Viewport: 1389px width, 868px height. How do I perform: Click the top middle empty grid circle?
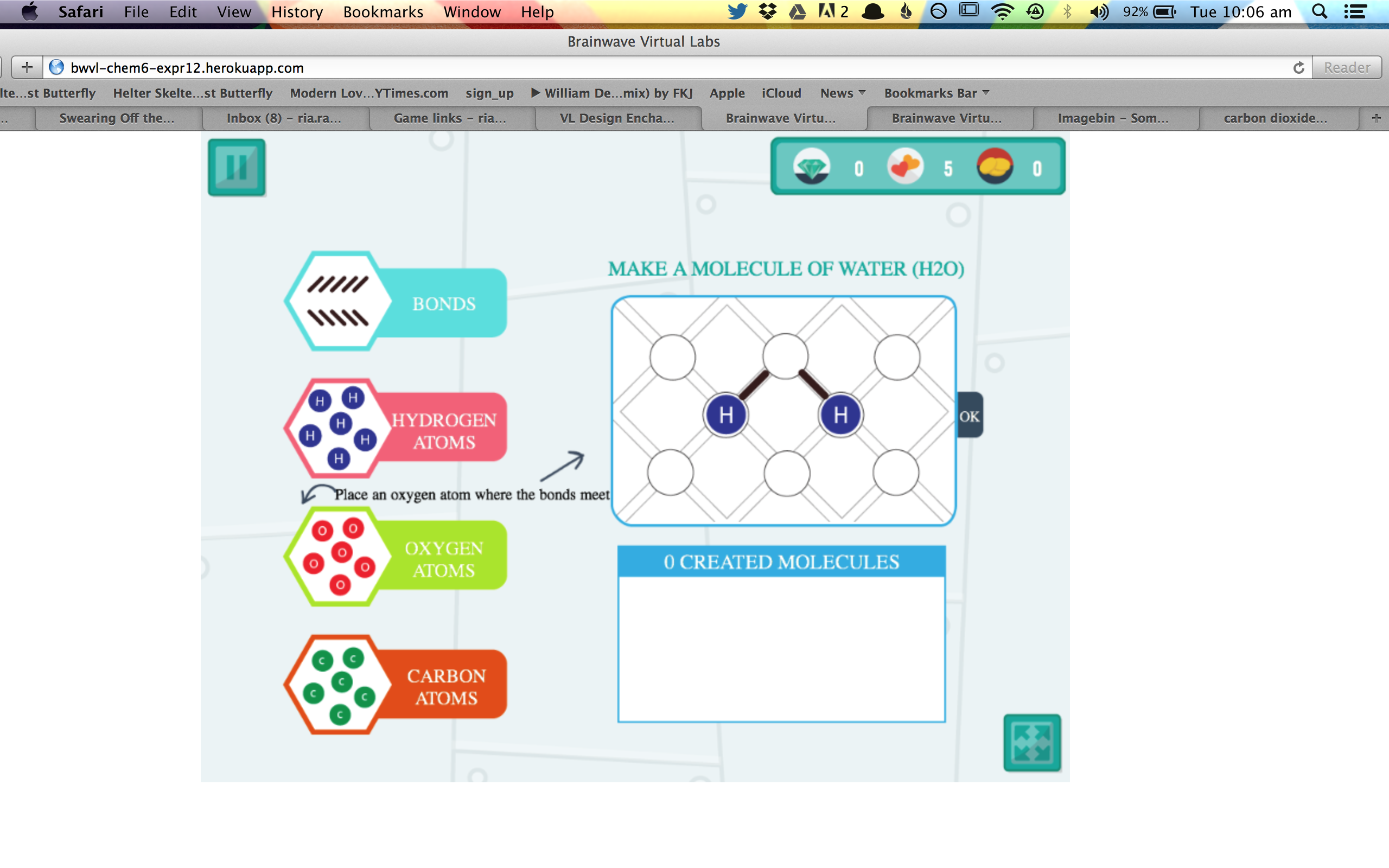click(x=785, y=356)
